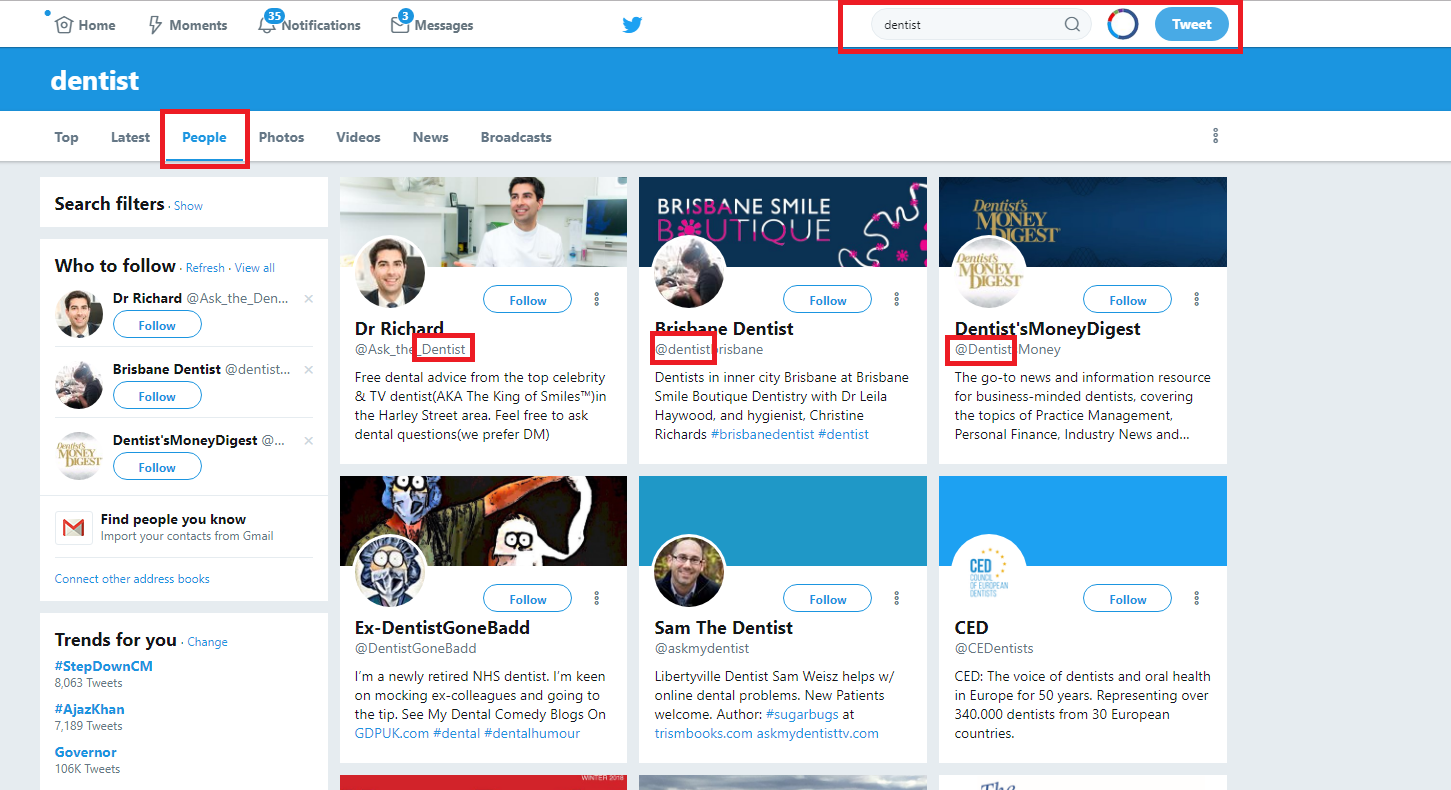Open Find people you know
Screen dimensions: 1451x790
173,519
